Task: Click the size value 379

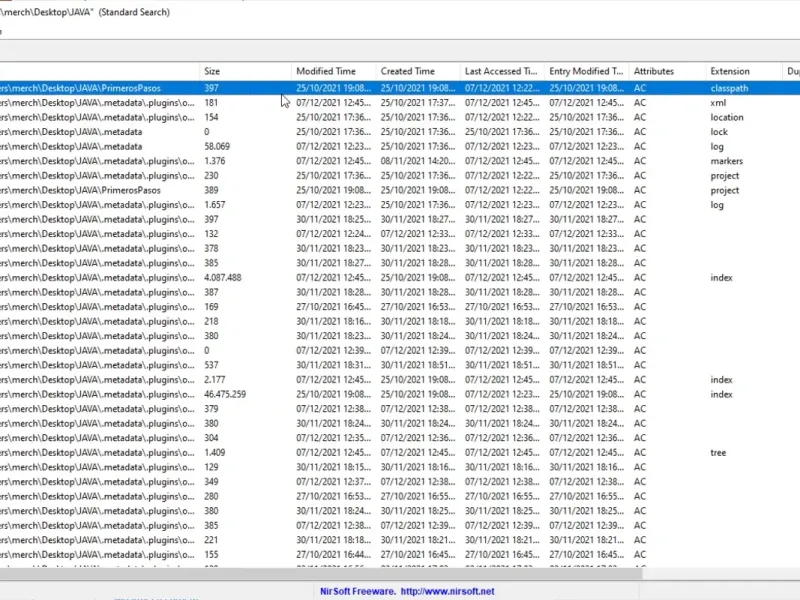Action: [x=211, y=409]
